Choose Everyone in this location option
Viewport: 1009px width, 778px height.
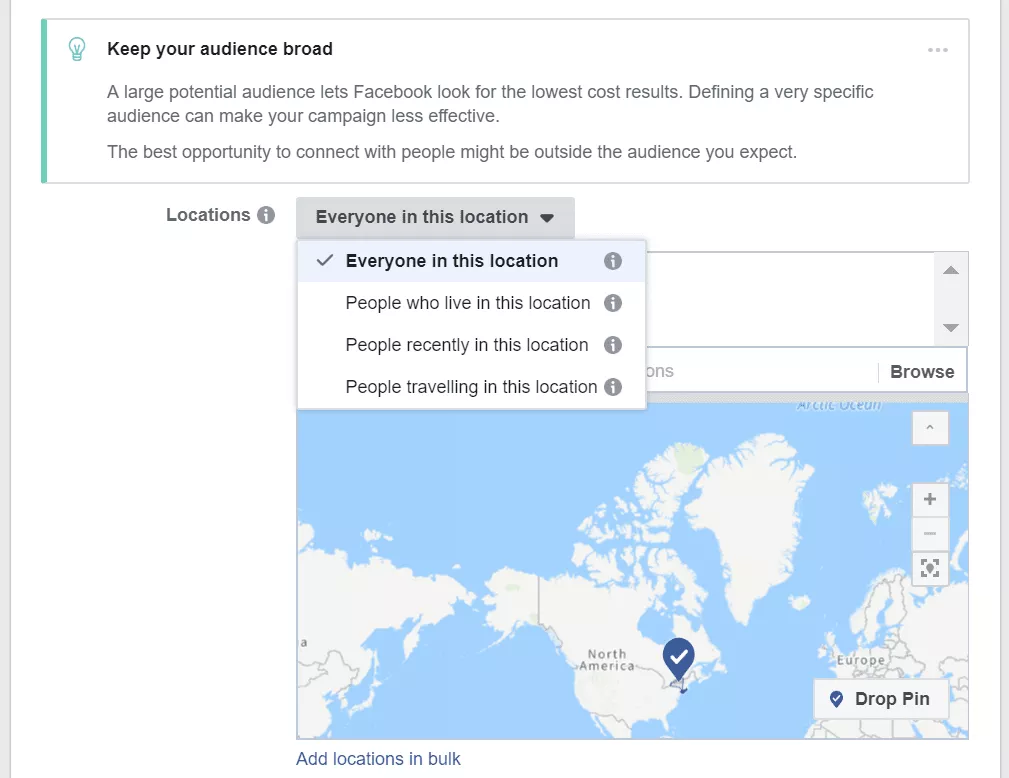pos(452,261)
